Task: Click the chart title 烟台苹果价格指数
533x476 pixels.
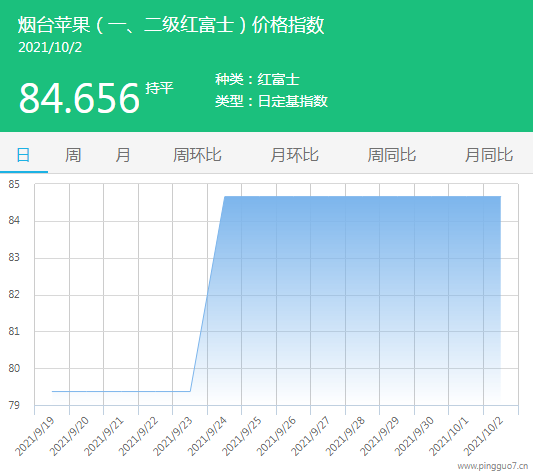Action: coord(171,25)
